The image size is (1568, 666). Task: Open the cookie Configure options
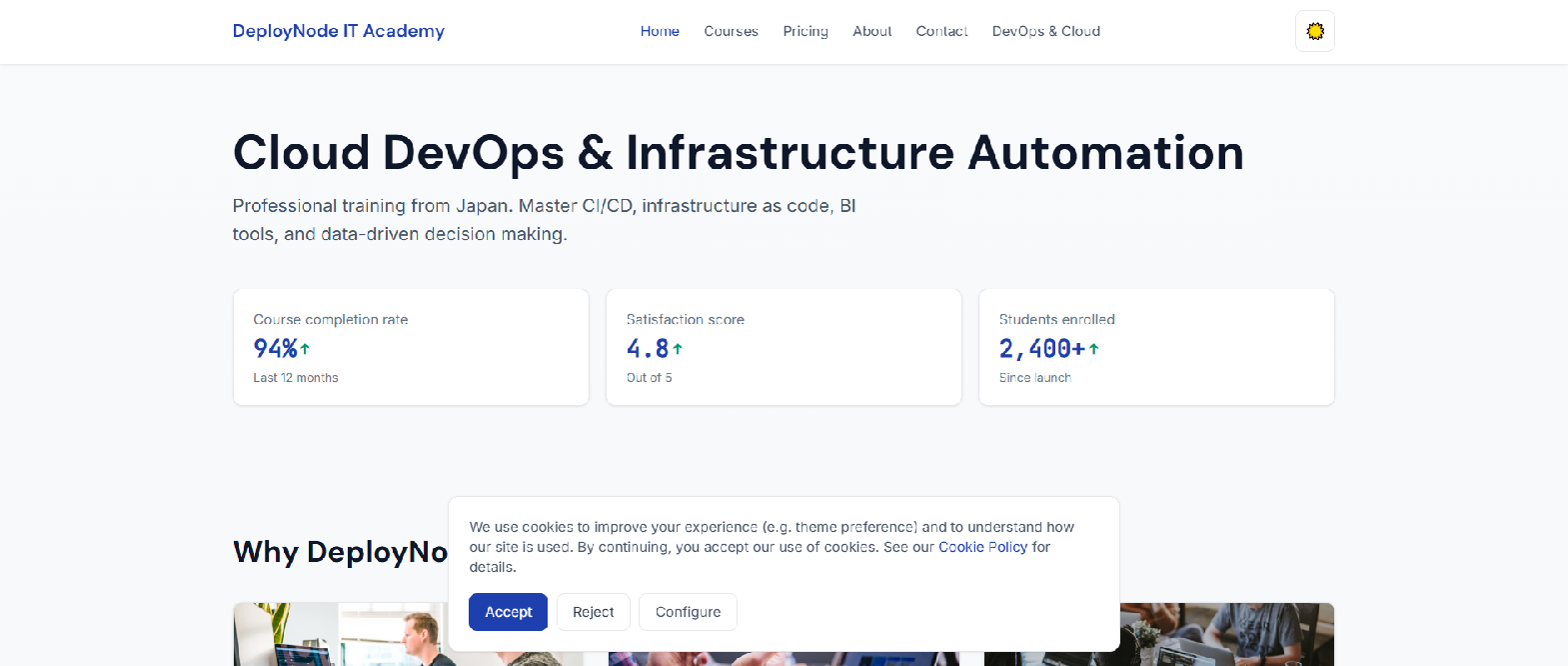pos(688,612)
